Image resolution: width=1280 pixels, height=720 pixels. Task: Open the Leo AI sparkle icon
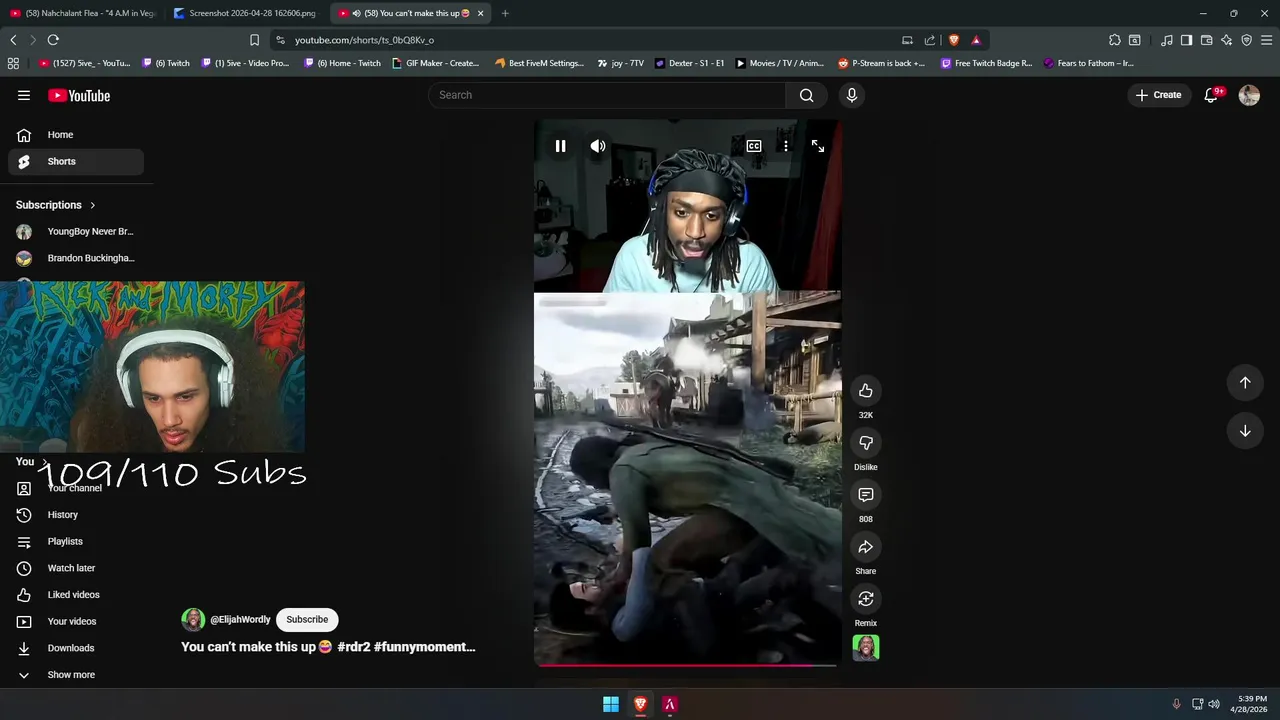click(x=1227, y=40)
